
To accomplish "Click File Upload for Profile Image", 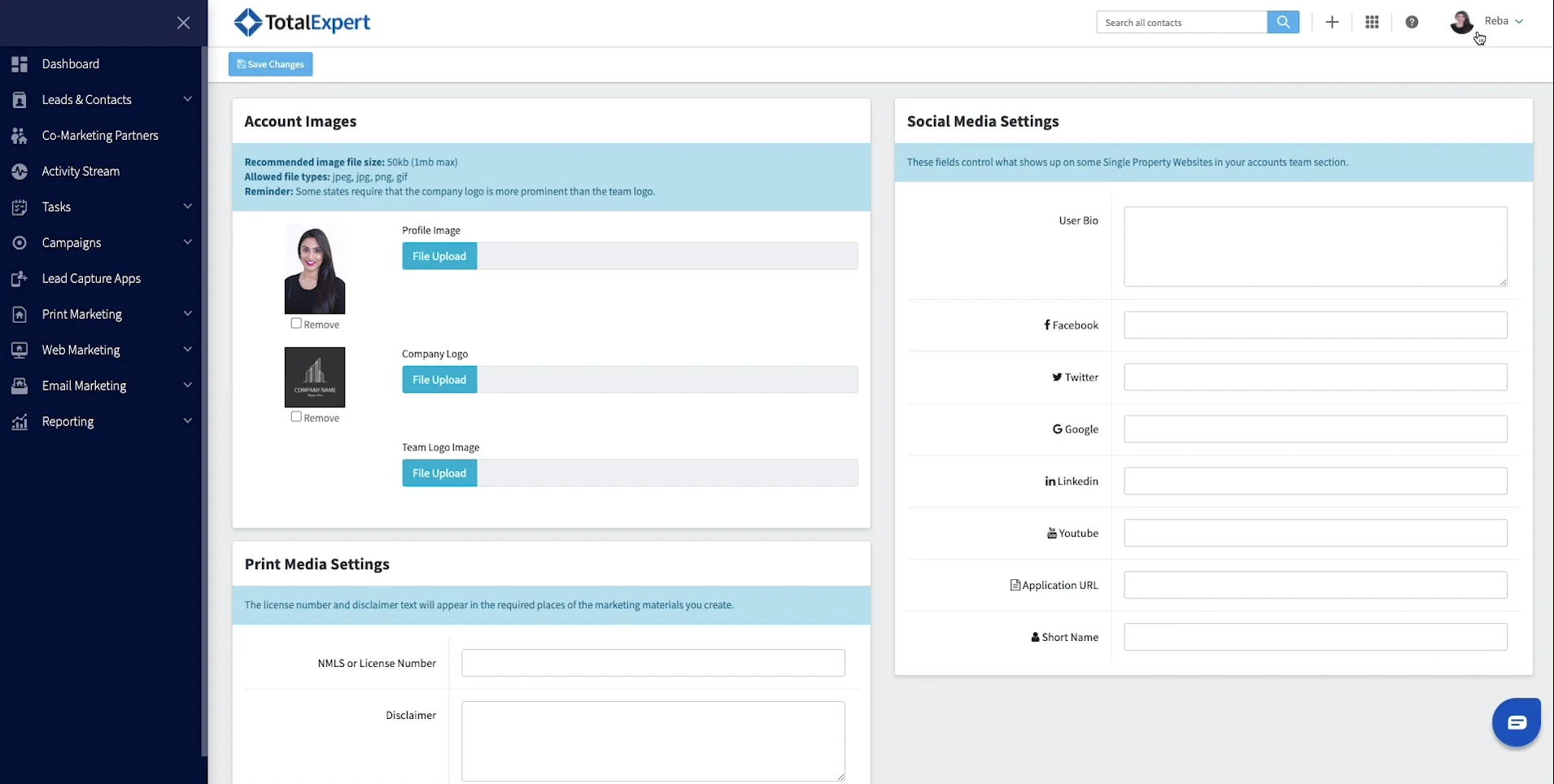I will pos(439,256).
